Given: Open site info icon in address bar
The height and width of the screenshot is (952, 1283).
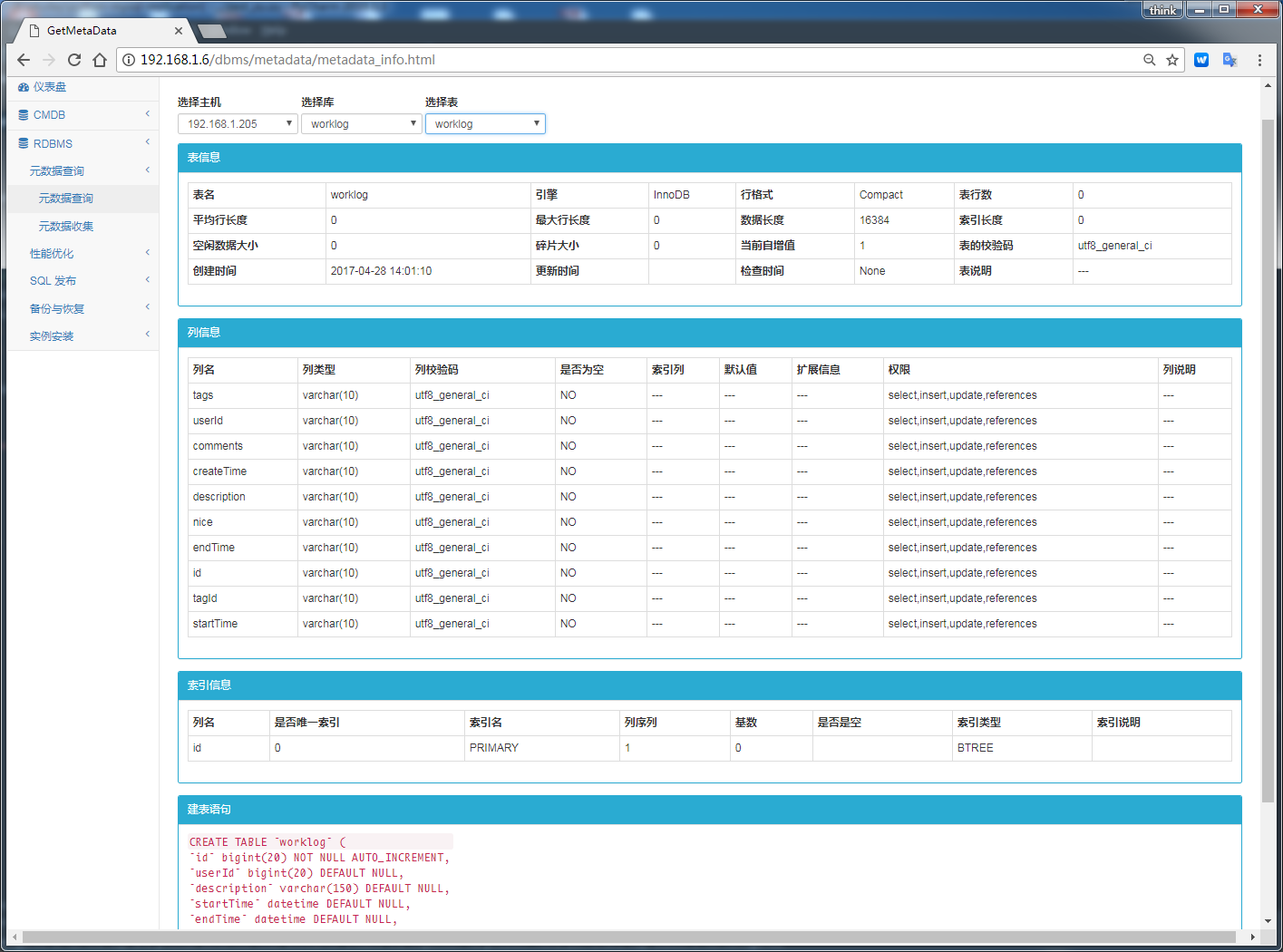Looking at the screenshot, I should (129, 60).
